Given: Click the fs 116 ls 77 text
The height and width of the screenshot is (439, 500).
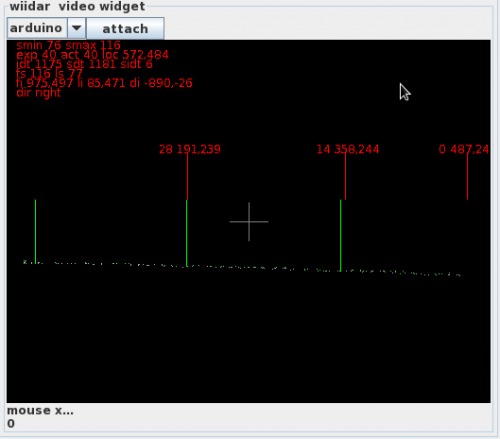Looking at the screenshot, I should pos(49,73).
